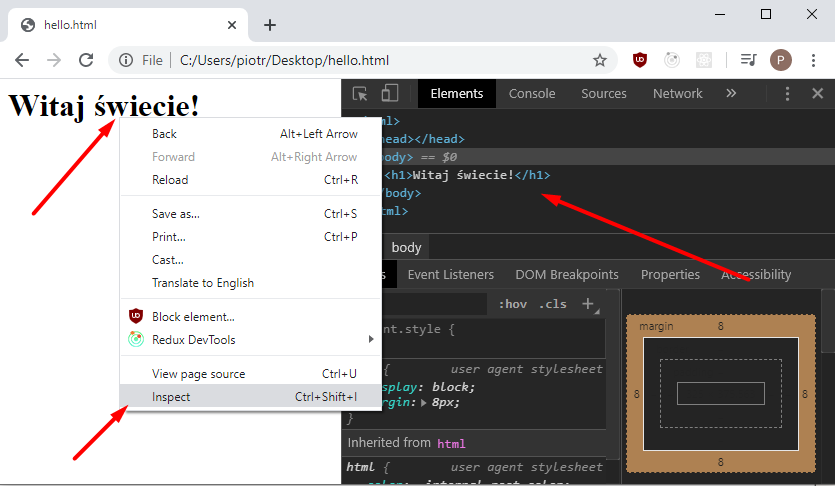Image resolution: width=835 pixels, height=486 pixels.
Task: Open the uBlock Origin extension icon
Action: pos(640,60)
